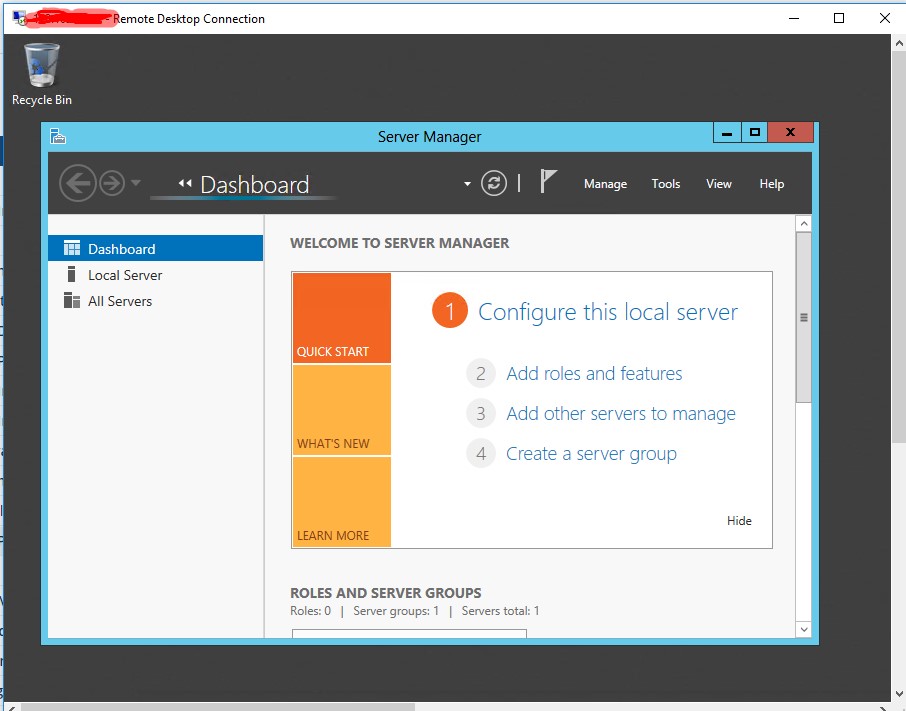
Task: Open the notifications flag icon
Action: [x=548, y=182]
